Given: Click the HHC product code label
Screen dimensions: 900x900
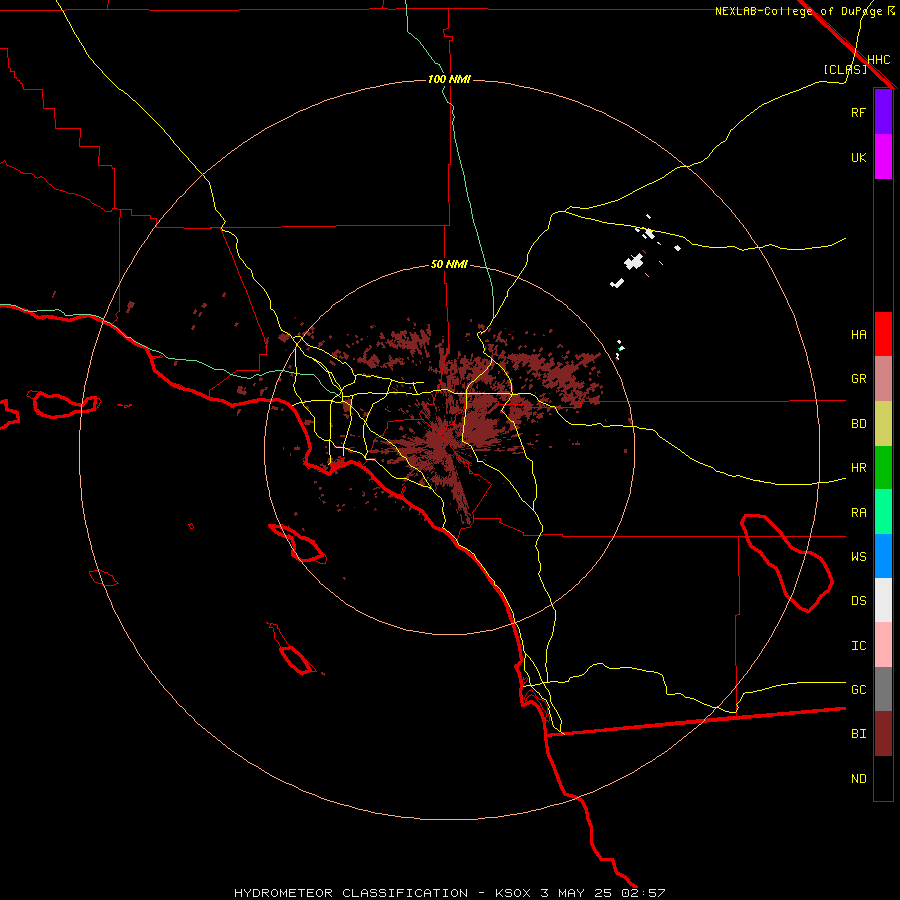Looking at the screenshot, I should [x=878, y=60].
